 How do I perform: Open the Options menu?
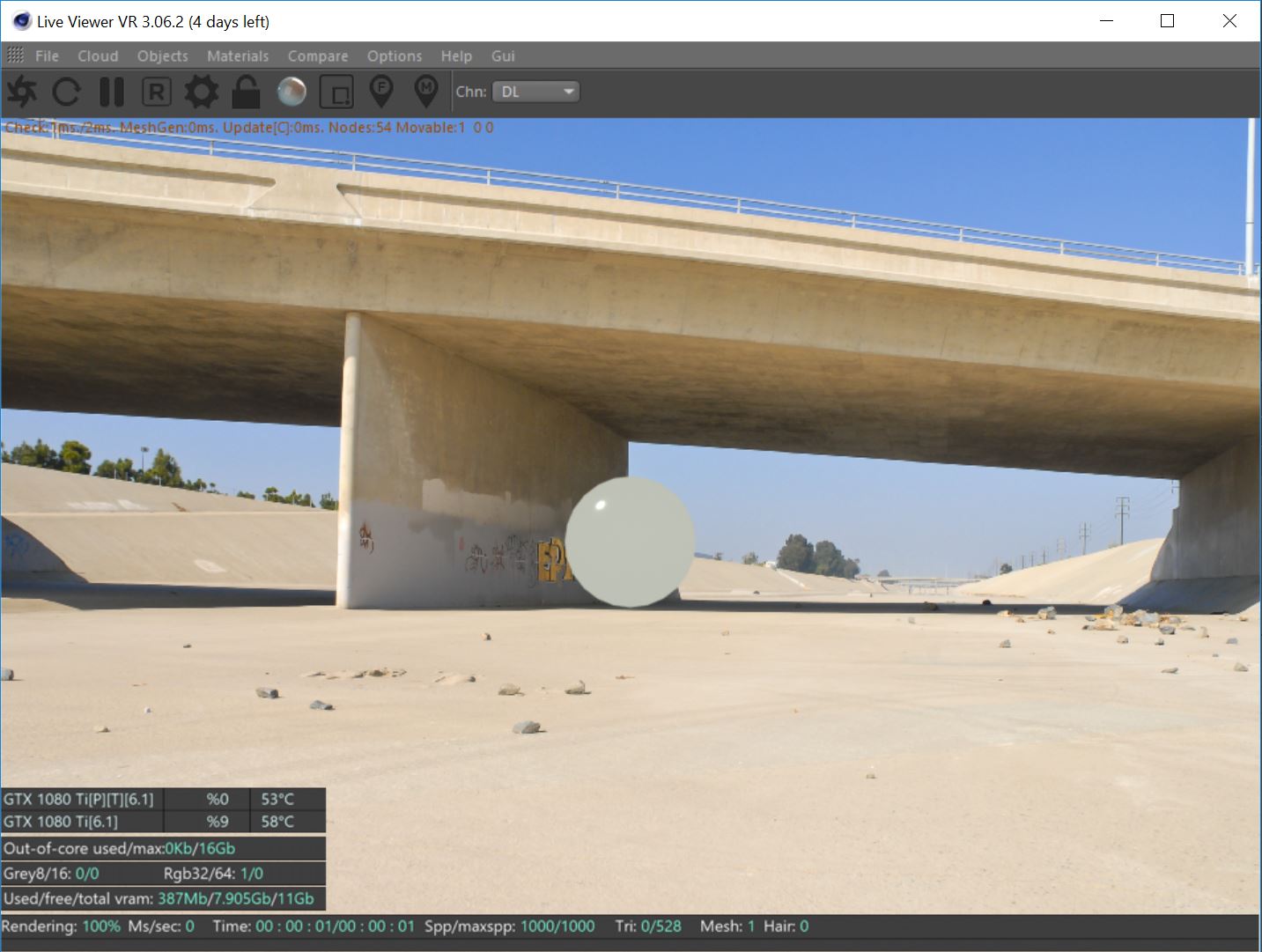(395, 55)
